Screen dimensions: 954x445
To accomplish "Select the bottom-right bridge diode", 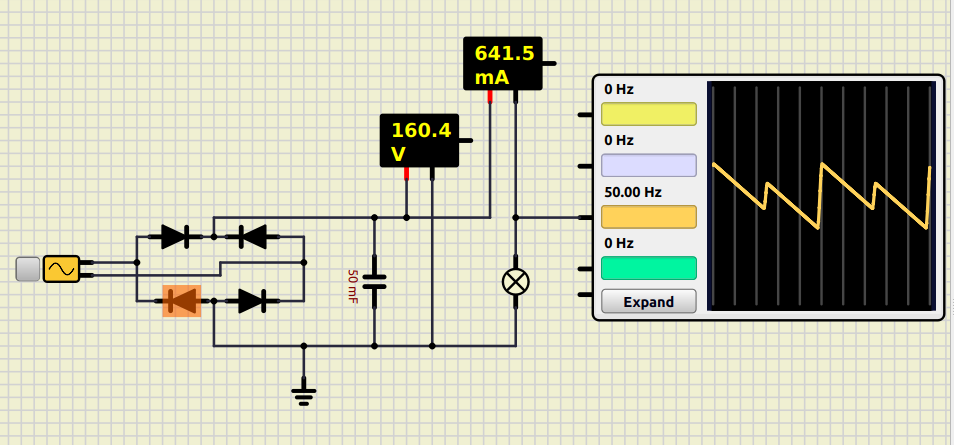I will [x=251, y=300].
